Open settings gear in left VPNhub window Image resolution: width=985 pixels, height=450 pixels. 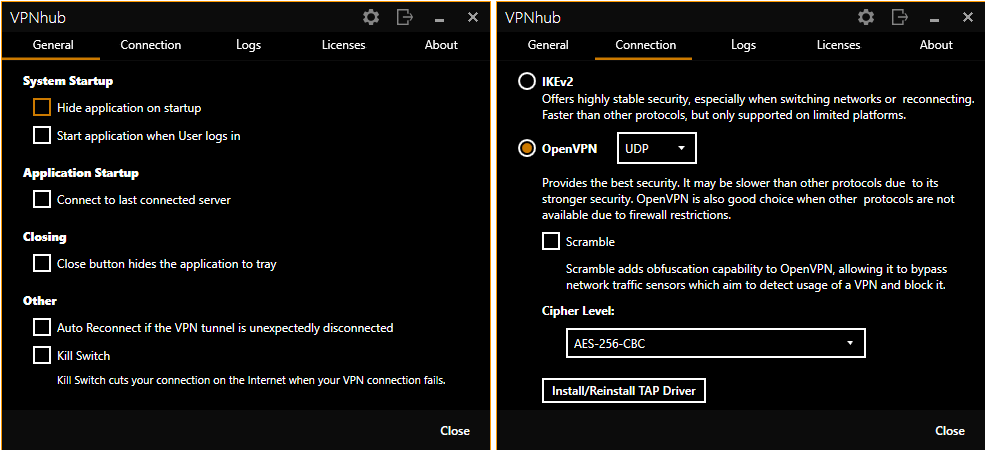pos(371,18)
